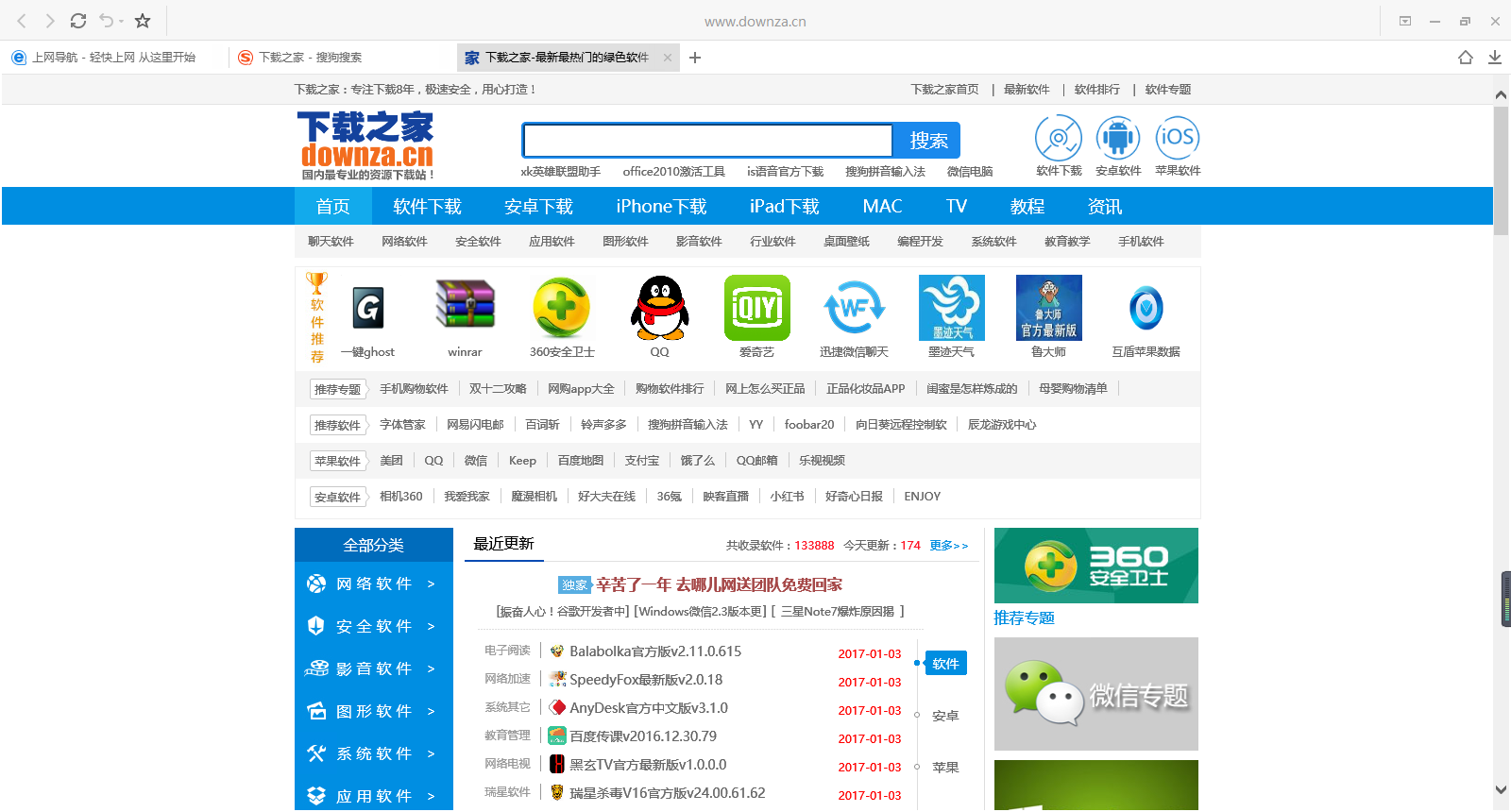Screen dimensions: 1511x812
Task: Open the 360安全卫士 banner
Action: pos(1096,566)
